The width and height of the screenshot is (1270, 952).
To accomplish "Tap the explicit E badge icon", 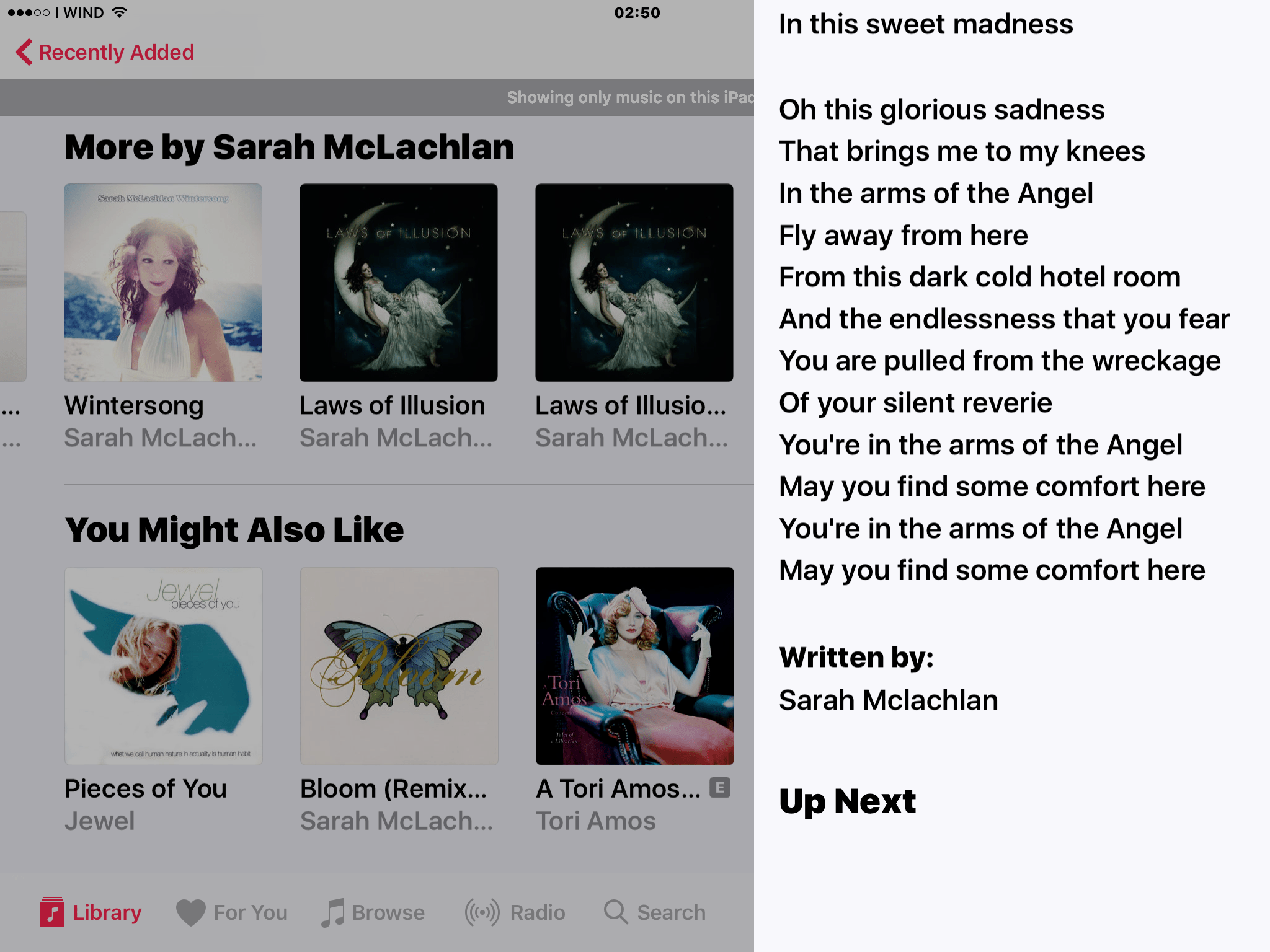I will pos(719,788).
